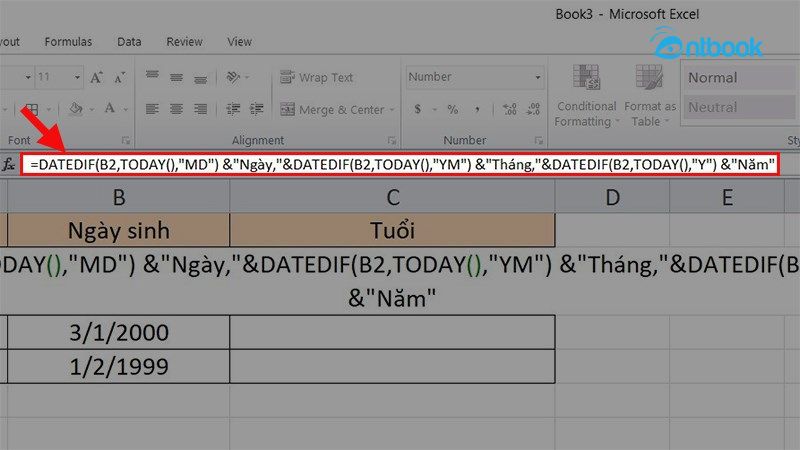Viewport: 800px width, 450px height.
Task: Select cell containing 3/1/2000
Action: click(118, 333)
